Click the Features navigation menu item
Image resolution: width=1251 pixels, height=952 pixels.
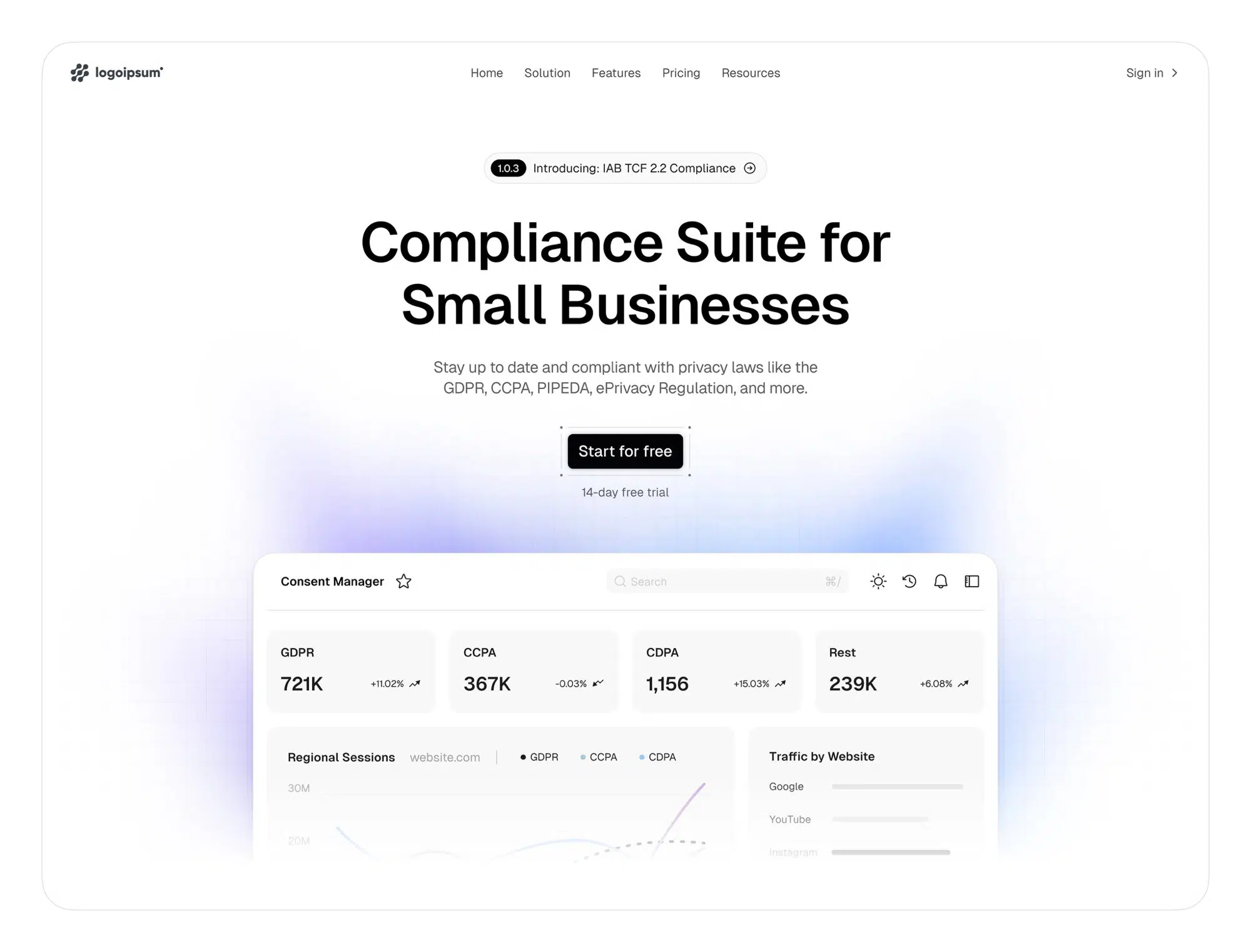[616, 72]
